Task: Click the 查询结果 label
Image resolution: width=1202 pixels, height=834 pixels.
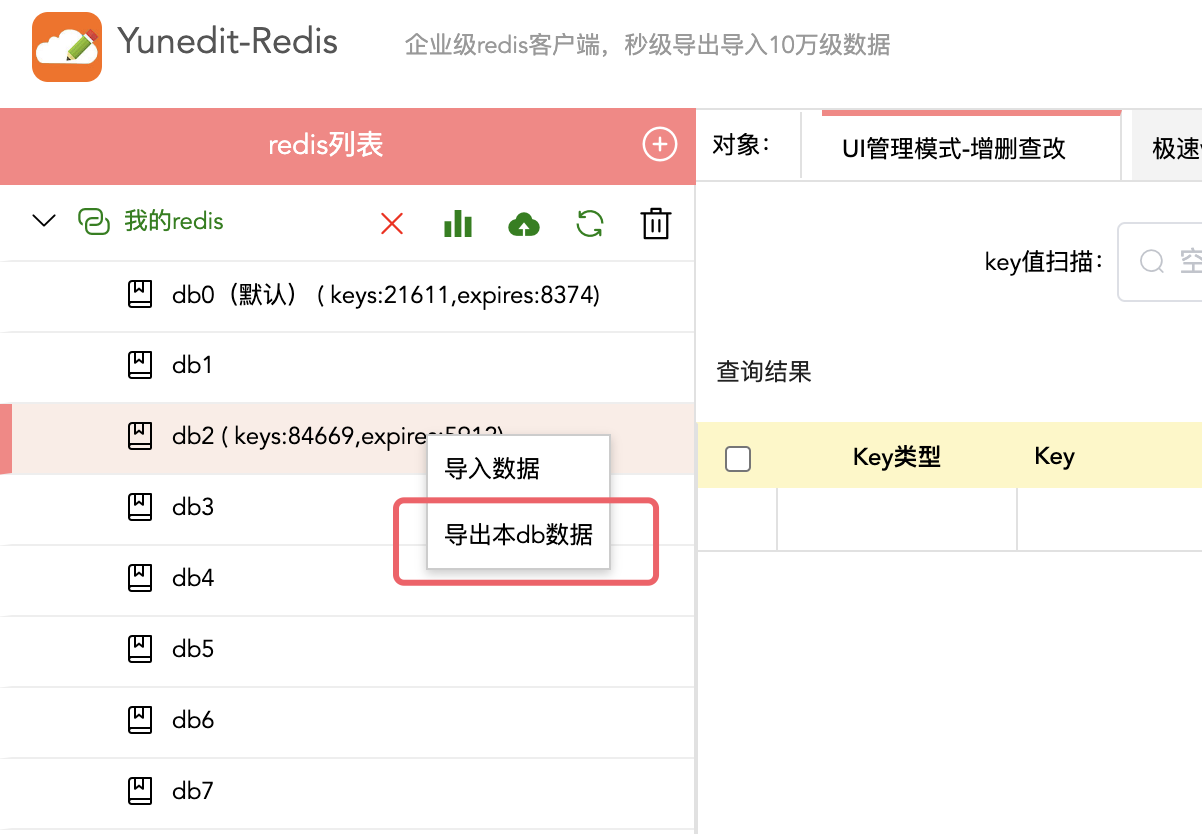Action: pyautogui.click(x=764, y=372)
